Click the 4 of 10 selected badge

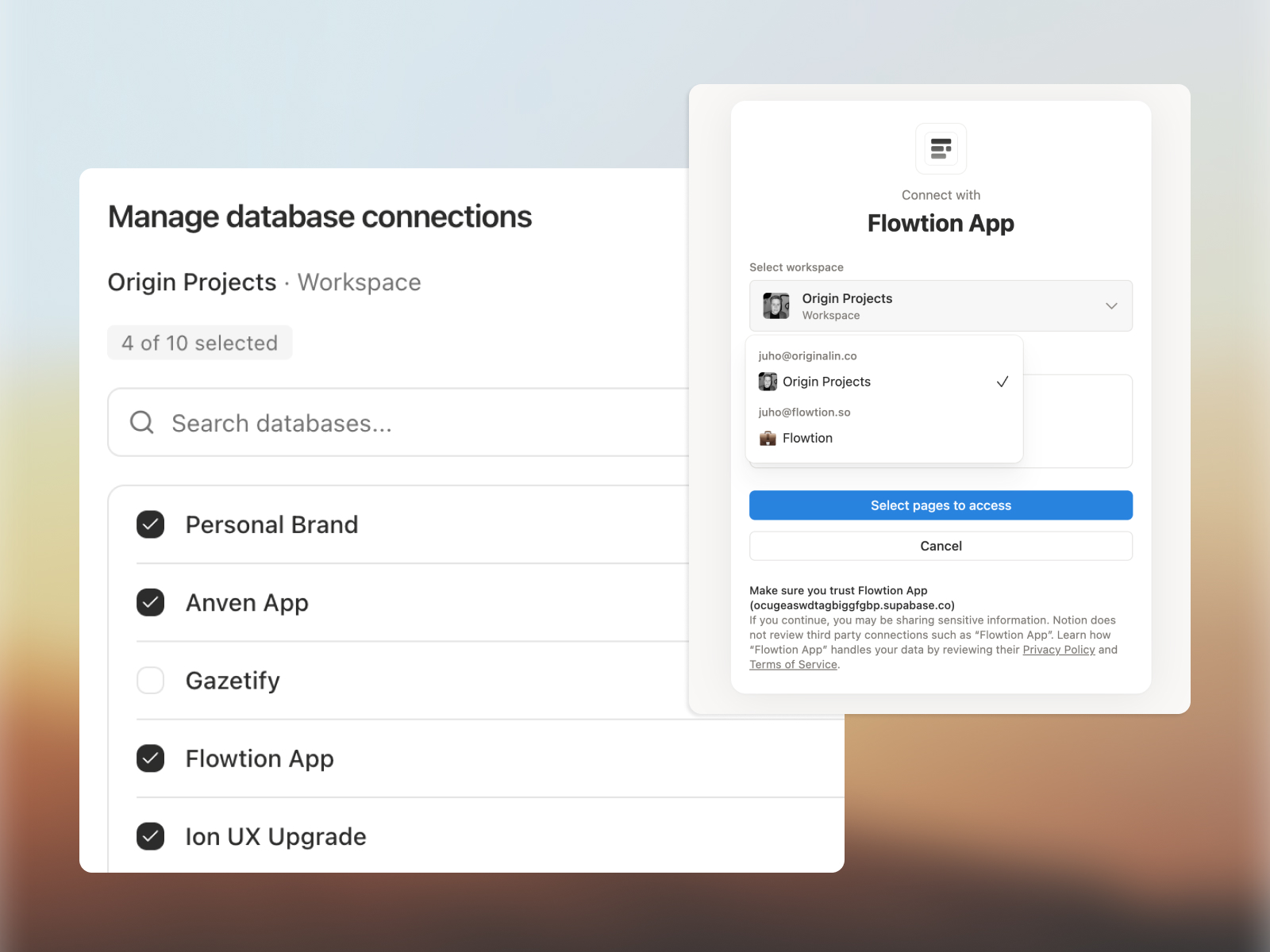tap(200, 343)
